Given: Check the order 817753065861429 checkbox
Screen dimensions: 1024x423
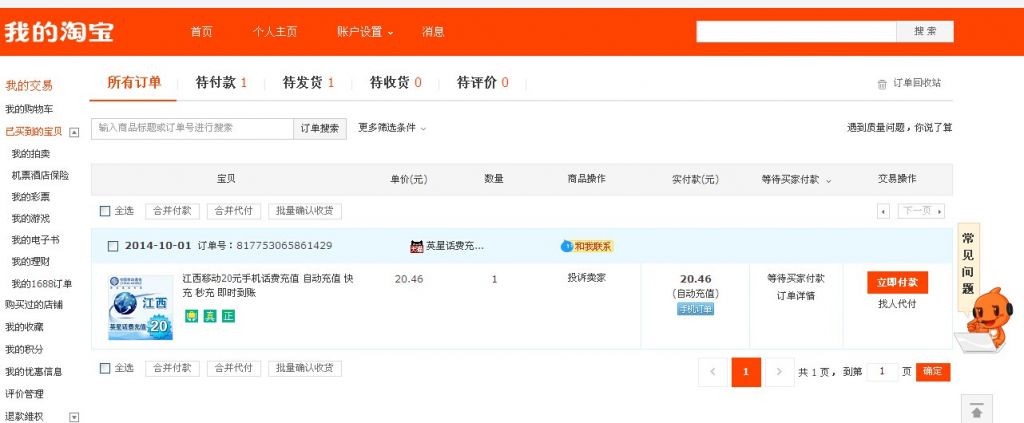Looking at the screenshot, I should pyautogui.click(x=113, y=246).
